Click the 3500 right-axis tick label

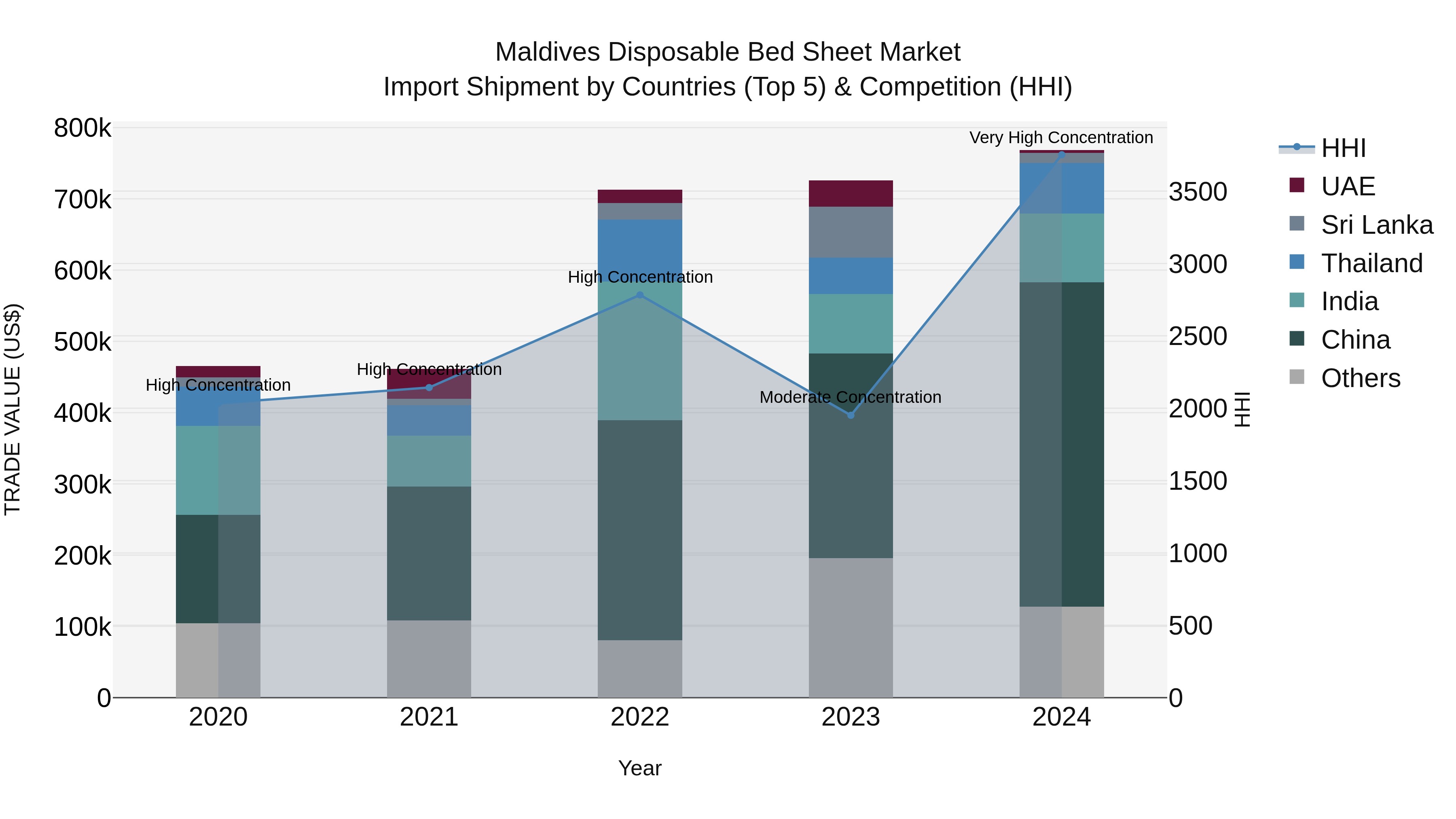pyautogui.click(x=1198, y=192)
